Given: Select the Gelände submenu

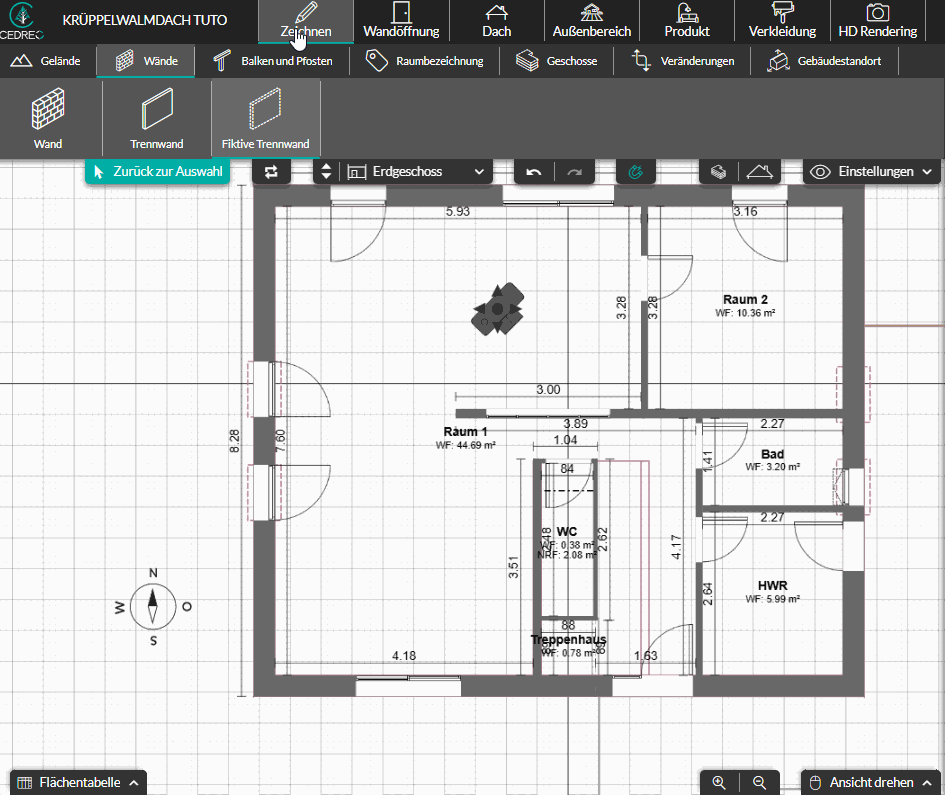Looking at the screenshot, I should tap(46, 61).
